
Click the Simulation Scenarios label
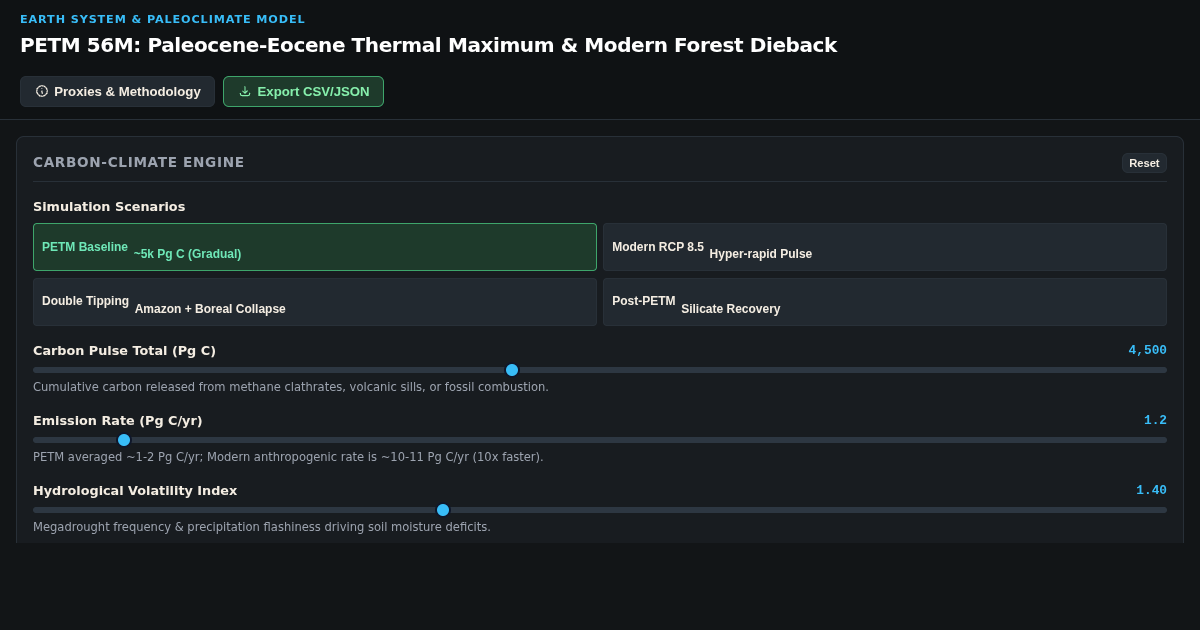tap(109, 207)
